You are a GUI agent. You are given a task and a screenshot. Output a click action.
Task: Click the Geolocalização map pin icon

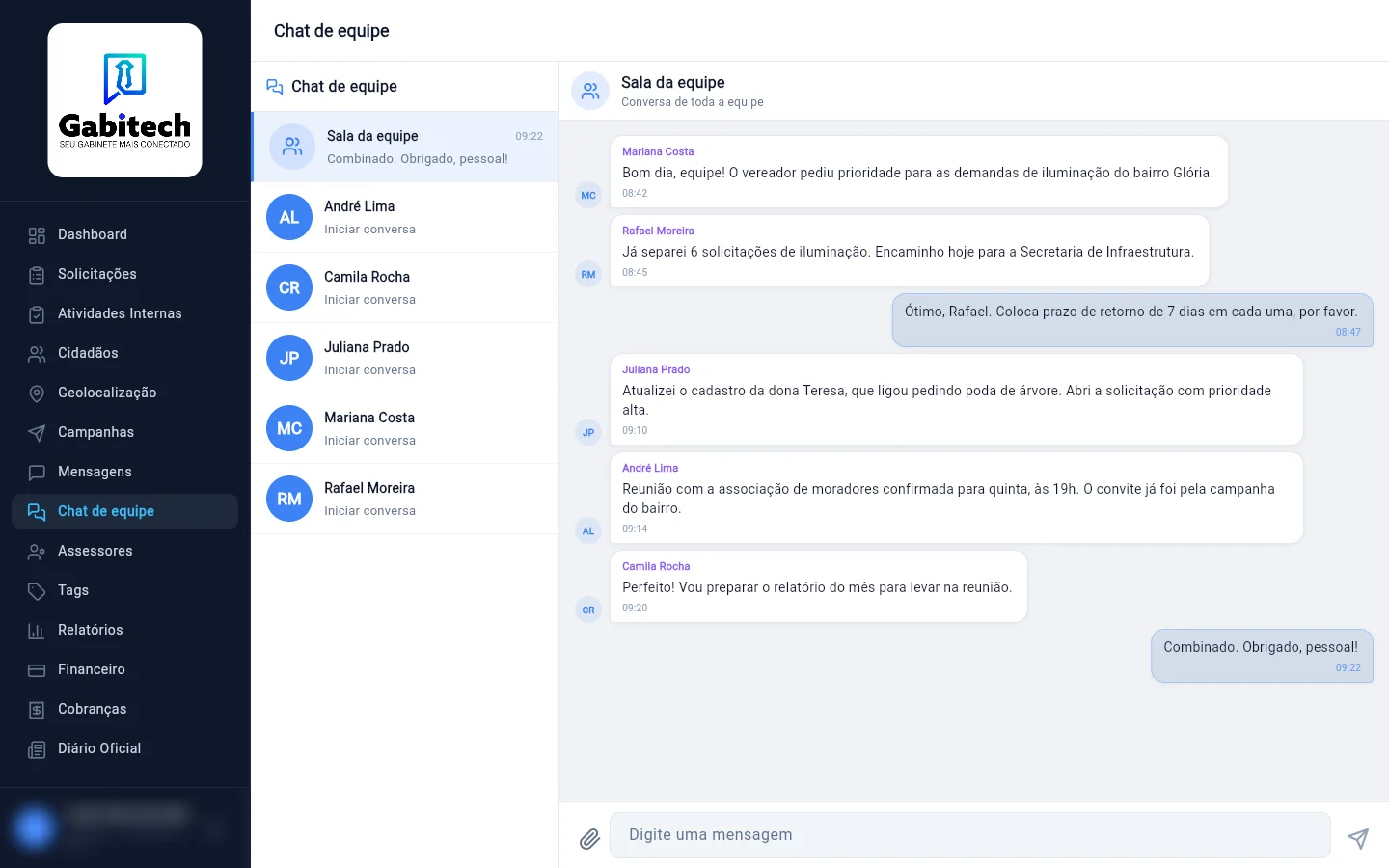click(x=37, y=393)
